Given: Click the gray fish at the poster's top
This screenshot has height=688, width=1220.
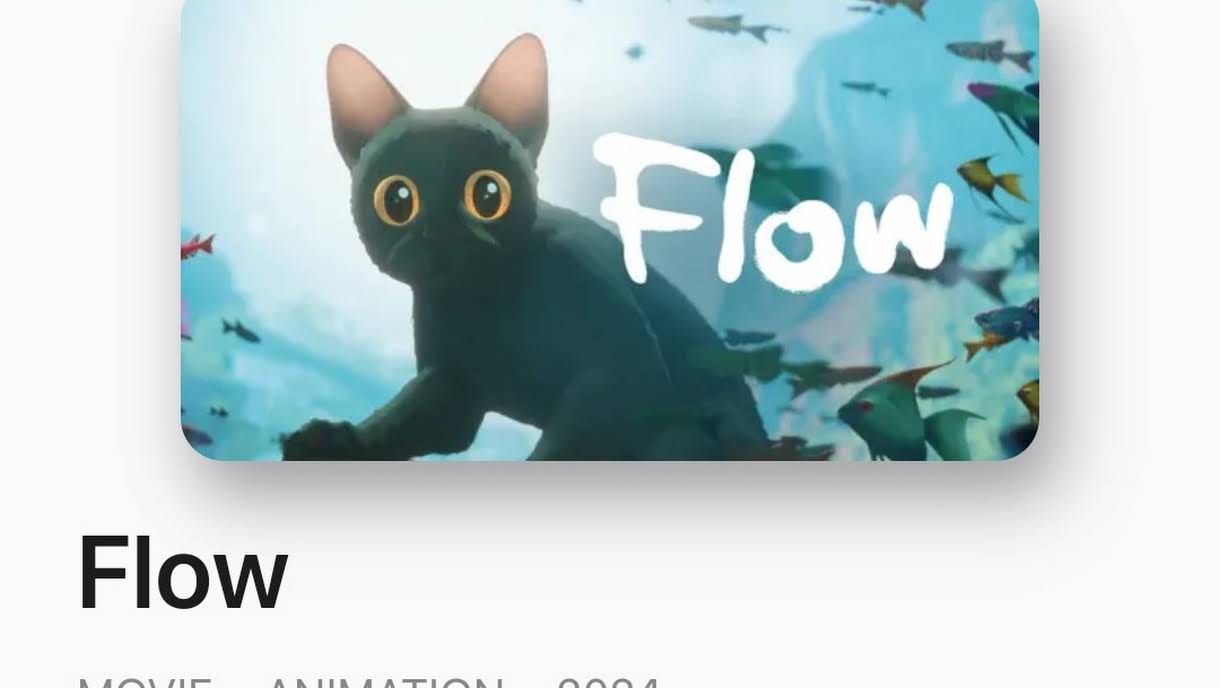Looking at the screenshot, I should [x=735, y=27].
